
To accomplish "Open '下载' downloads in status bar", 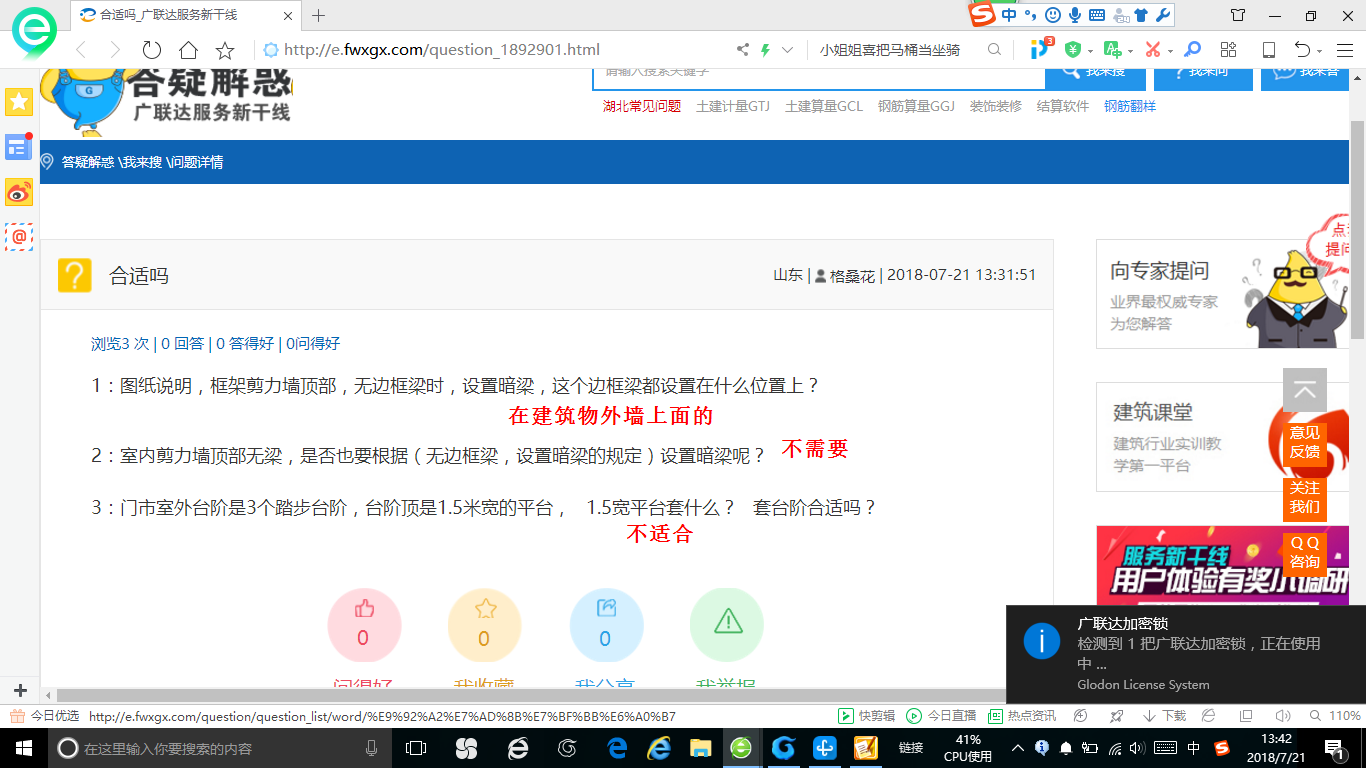I will tap(1164, 716).
